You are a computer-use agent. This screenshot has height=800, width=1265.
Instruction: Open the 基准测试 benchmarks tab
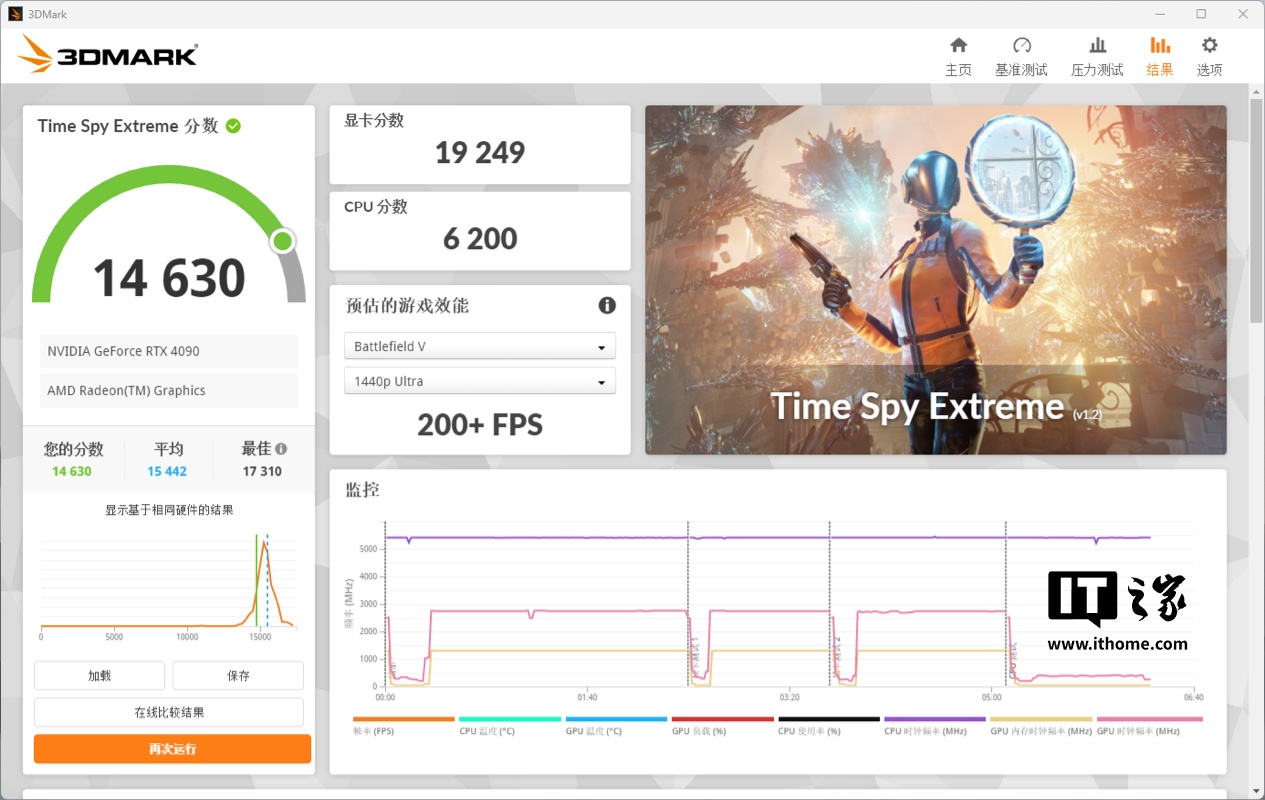pyautogui.click(x=1021, y=57)
